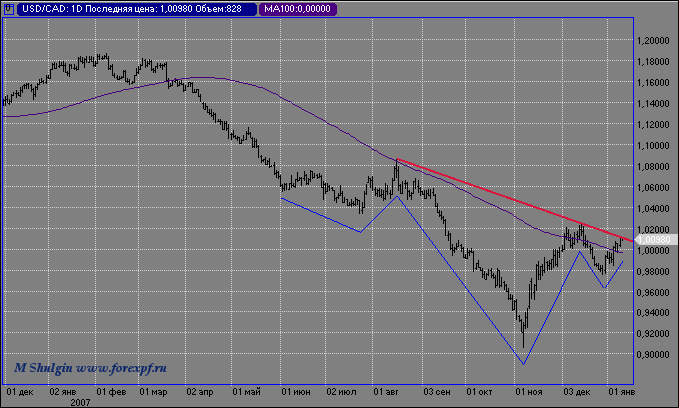Click the 0,96000 price axis label
Viewport: 679px width, 408px height.
point(654,292)
